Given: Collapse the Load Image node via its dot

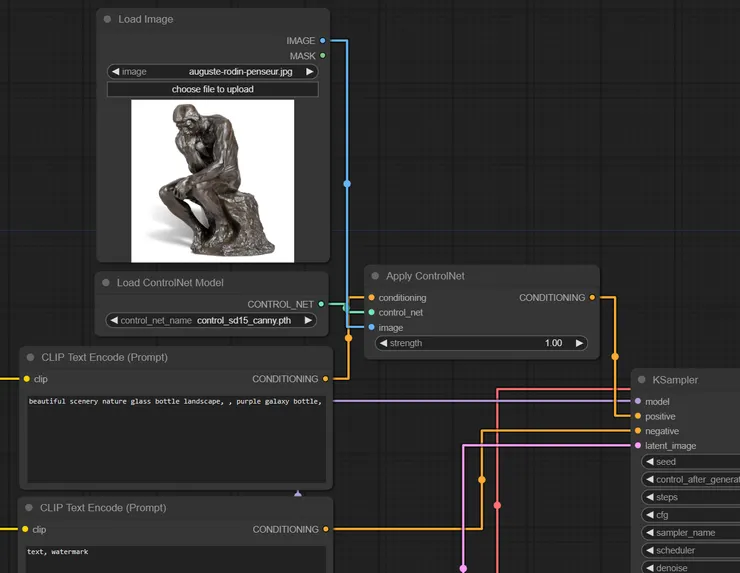Looking at the screenshot, I should [108, 19].
